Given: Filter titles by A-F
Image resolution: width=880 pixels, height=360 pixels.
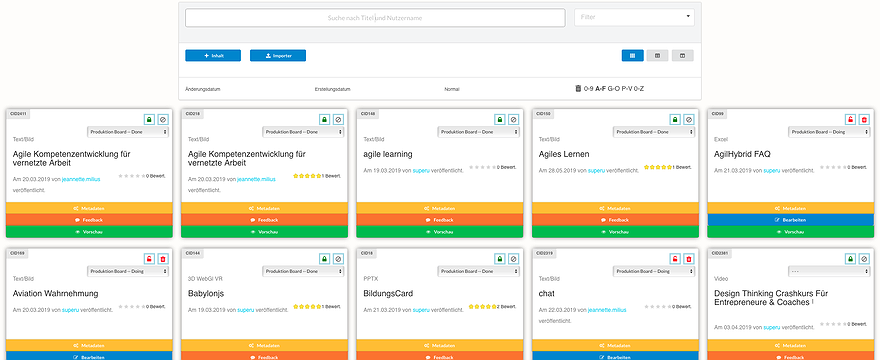Looking at the screenshot, I should [x=601, y=89].
